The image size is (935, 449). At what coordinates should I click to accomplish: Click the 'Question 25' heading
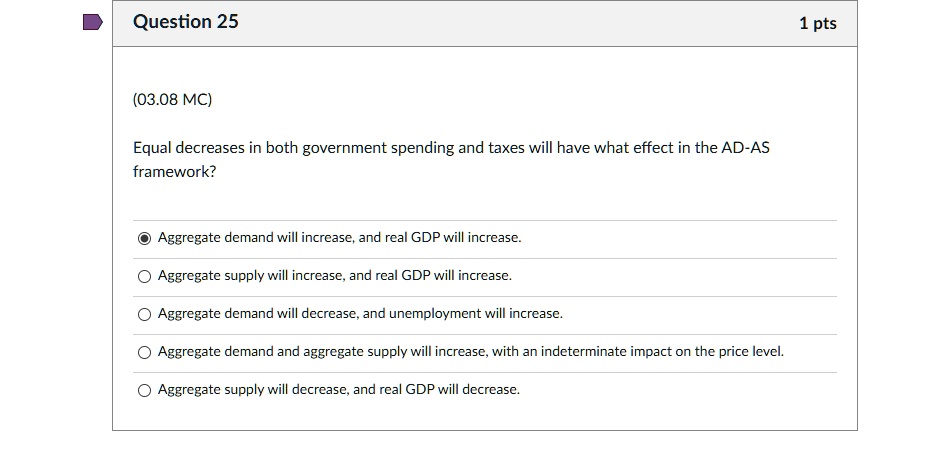(185, 21)
